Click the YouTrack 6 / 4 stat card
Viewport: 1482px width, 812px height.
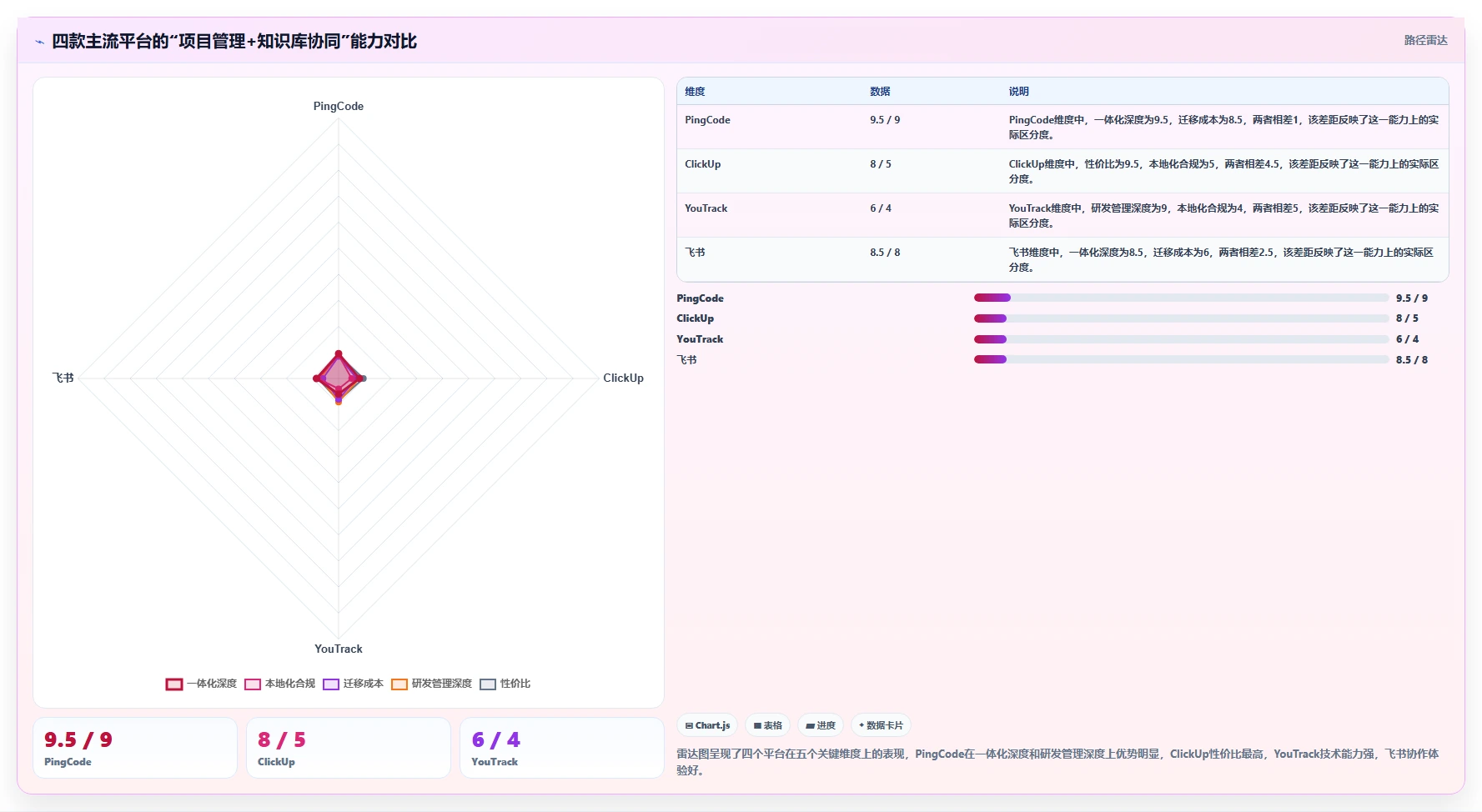562,748
